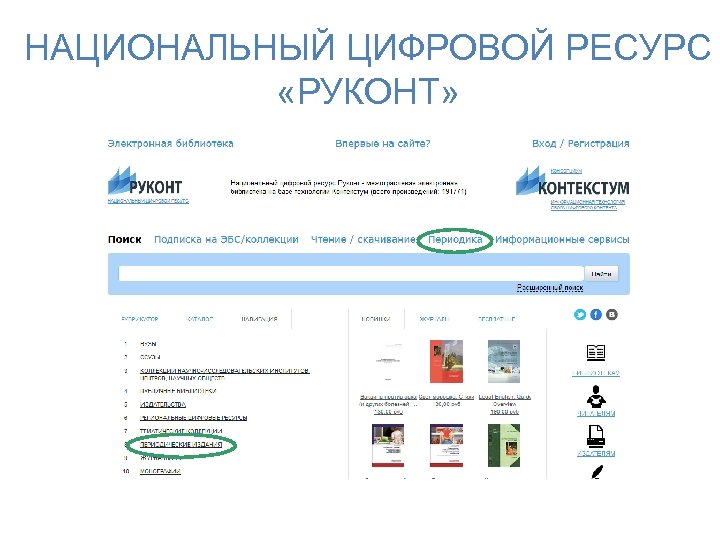
Task: Switch to the Навигация tab
Action: (x=259, y=319)
